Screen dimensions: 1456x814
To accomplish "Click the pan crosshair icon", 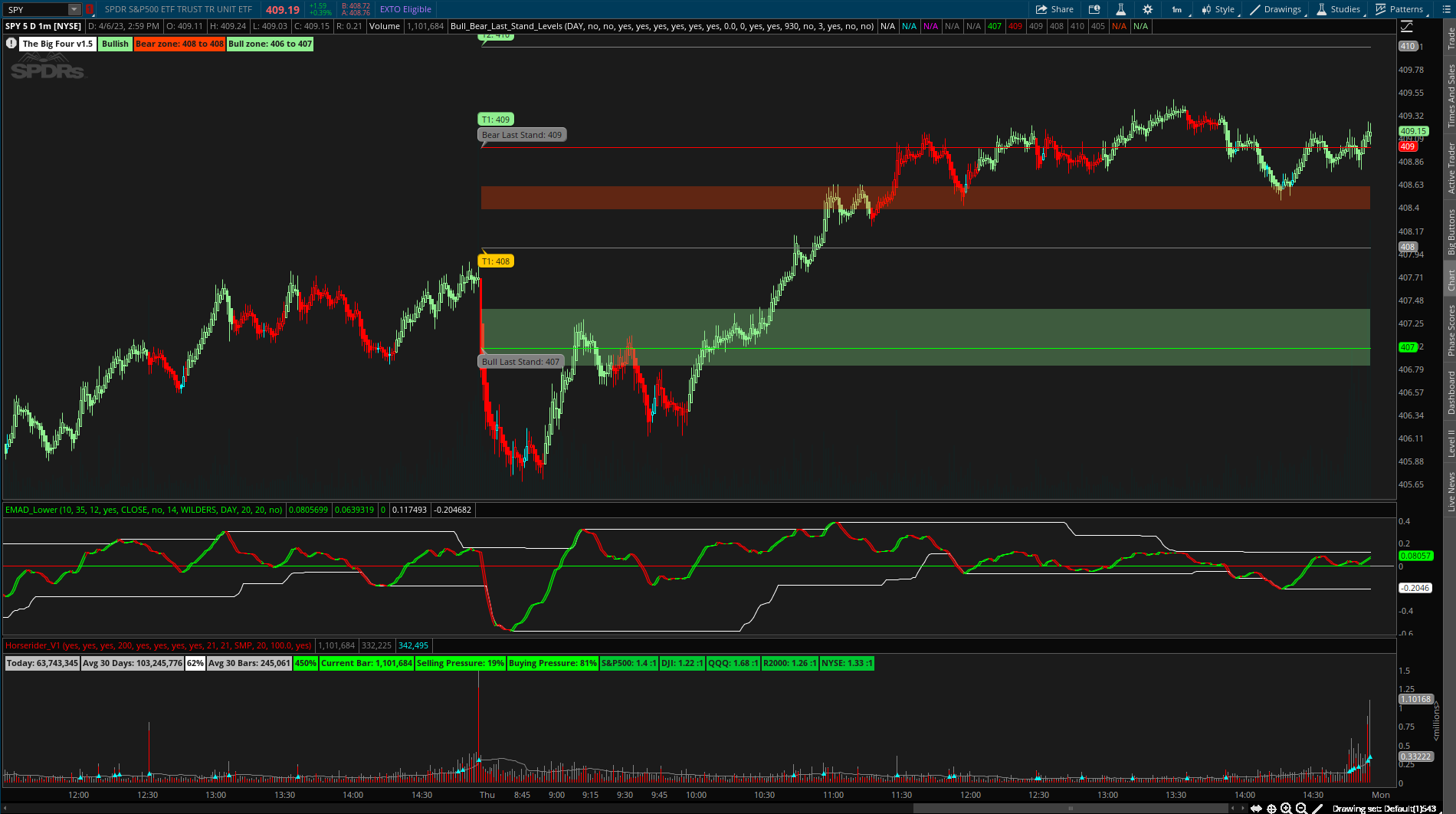I will 1271,808.
